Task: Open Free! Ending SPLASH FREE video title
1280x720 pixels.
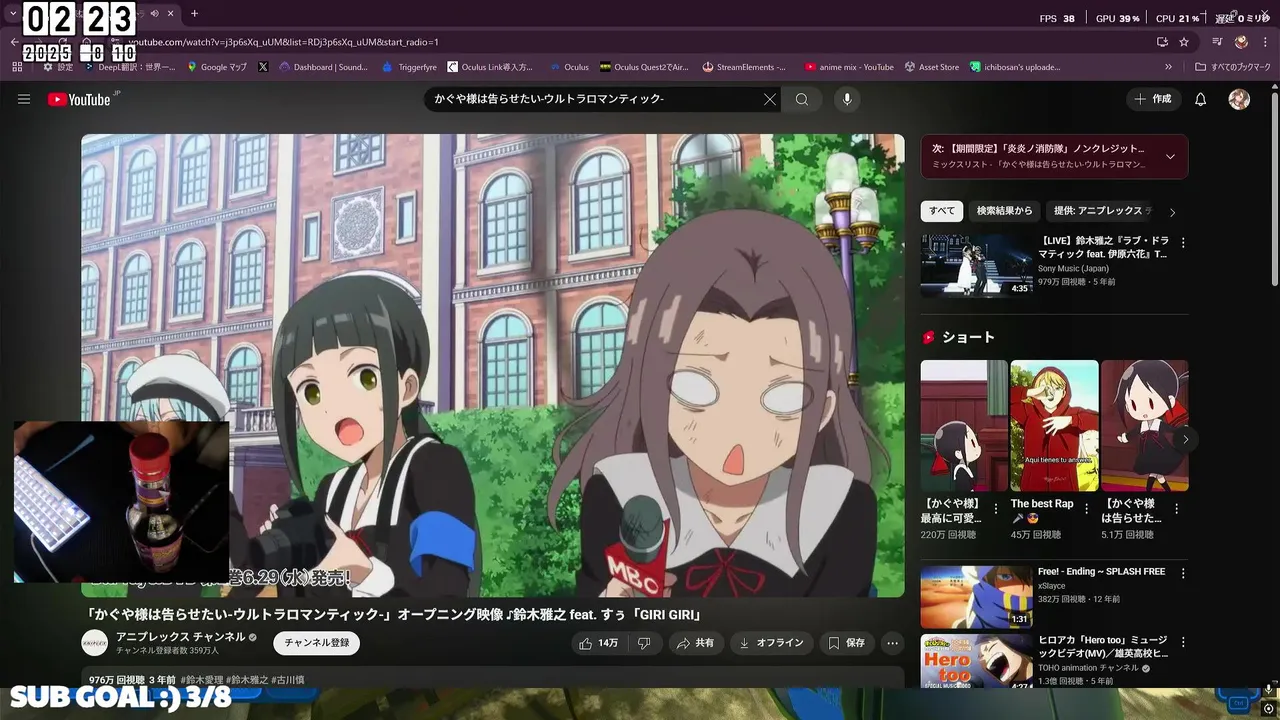Action: pyautogui.click(x=1101, y=572)
